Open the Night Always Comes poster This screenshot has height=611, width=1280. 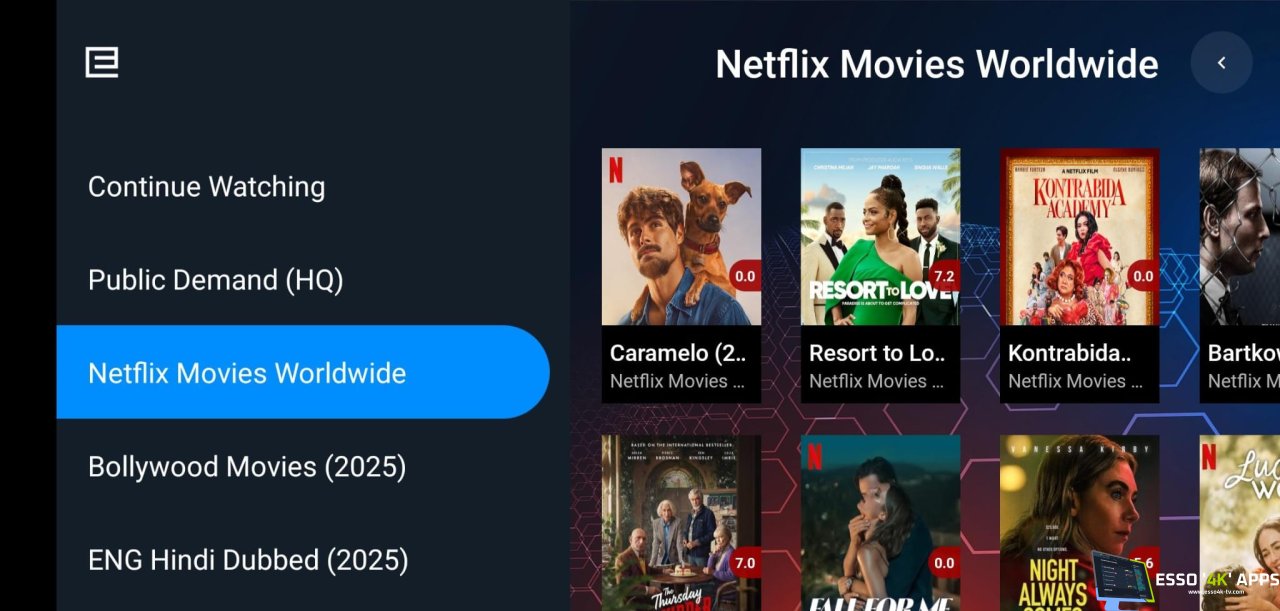tap(1079, 523)
